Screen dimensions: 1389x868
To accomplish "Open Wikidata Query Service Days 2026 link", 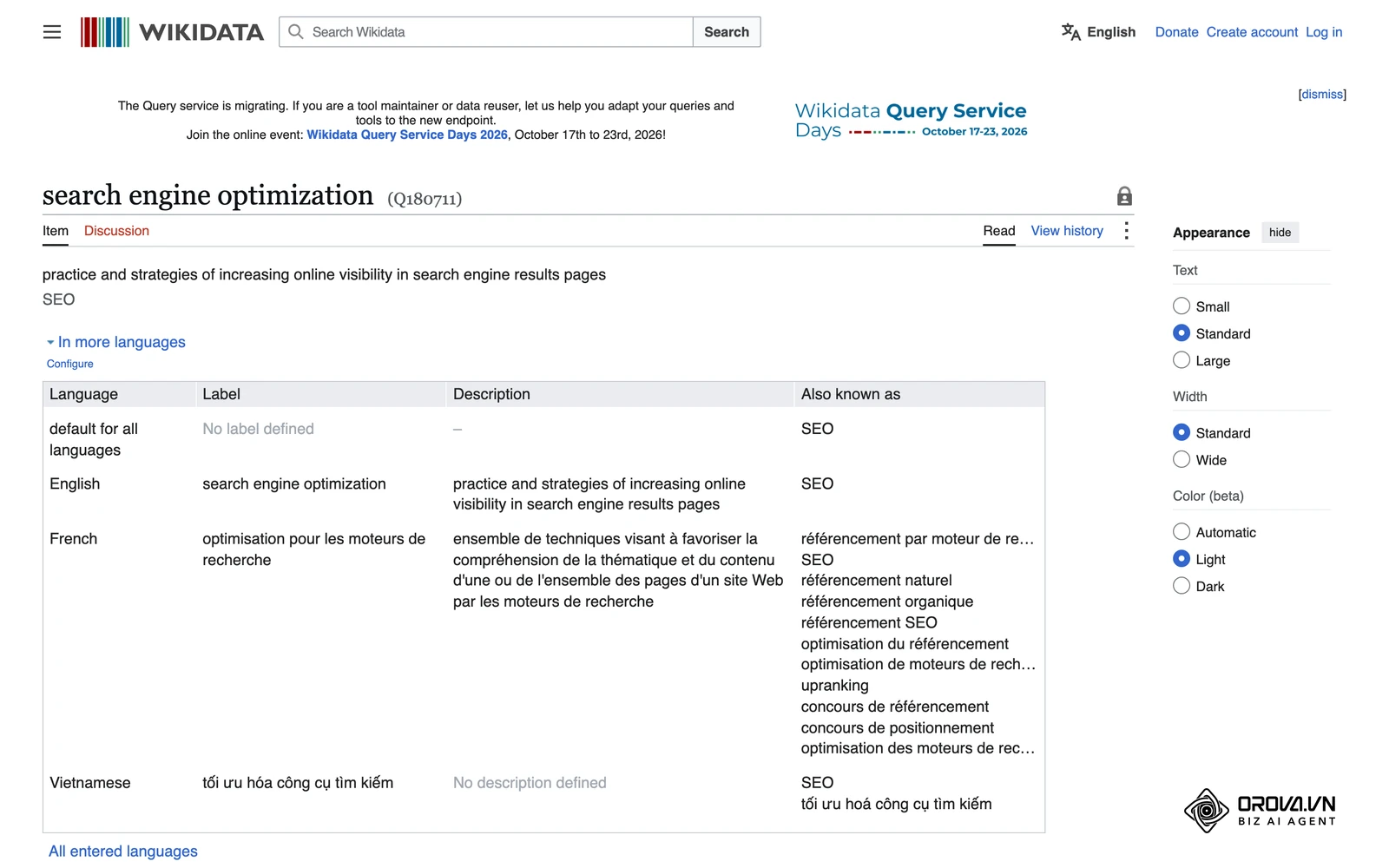I will tap(407, 135).
